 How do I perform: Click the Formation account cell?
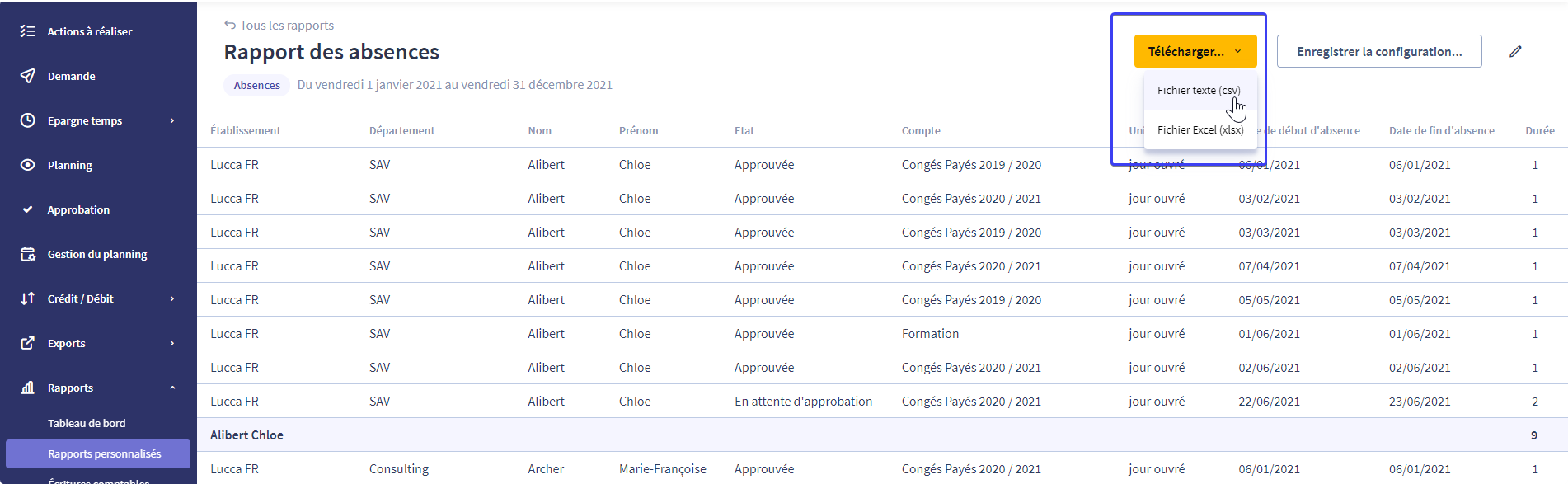930,333
